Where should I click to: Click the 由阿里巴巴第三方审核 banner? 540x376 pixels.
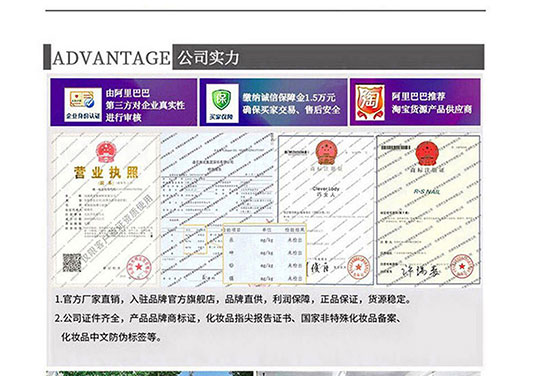point(124,102)
